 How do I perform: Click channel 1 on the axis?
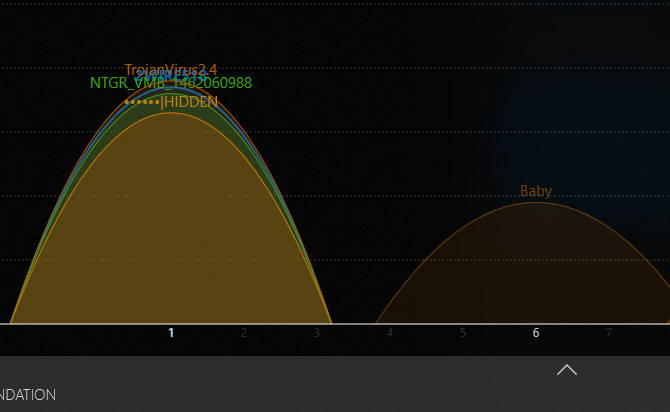coord(171,333)
